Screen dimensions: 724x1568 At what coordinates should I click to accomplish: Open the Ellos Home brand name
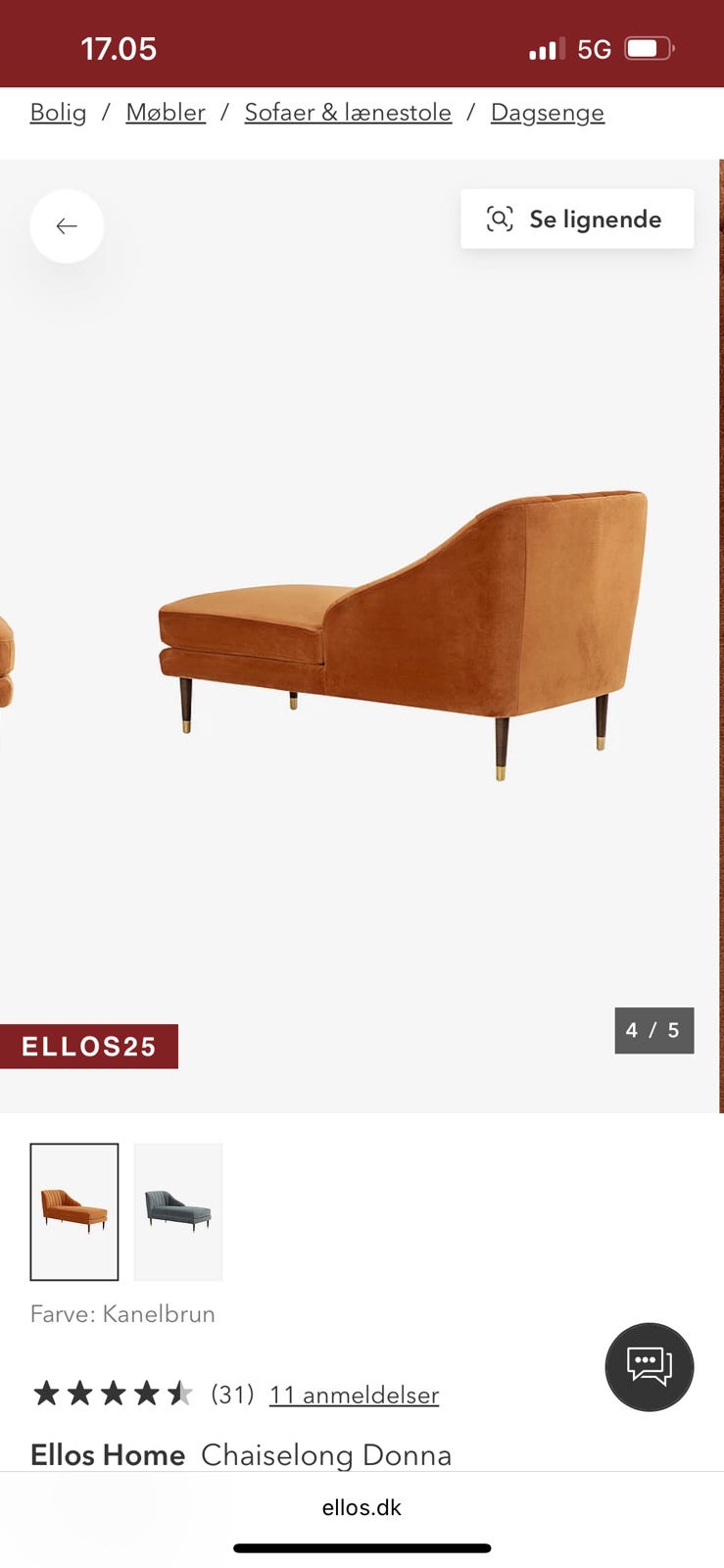(108, 1455)
